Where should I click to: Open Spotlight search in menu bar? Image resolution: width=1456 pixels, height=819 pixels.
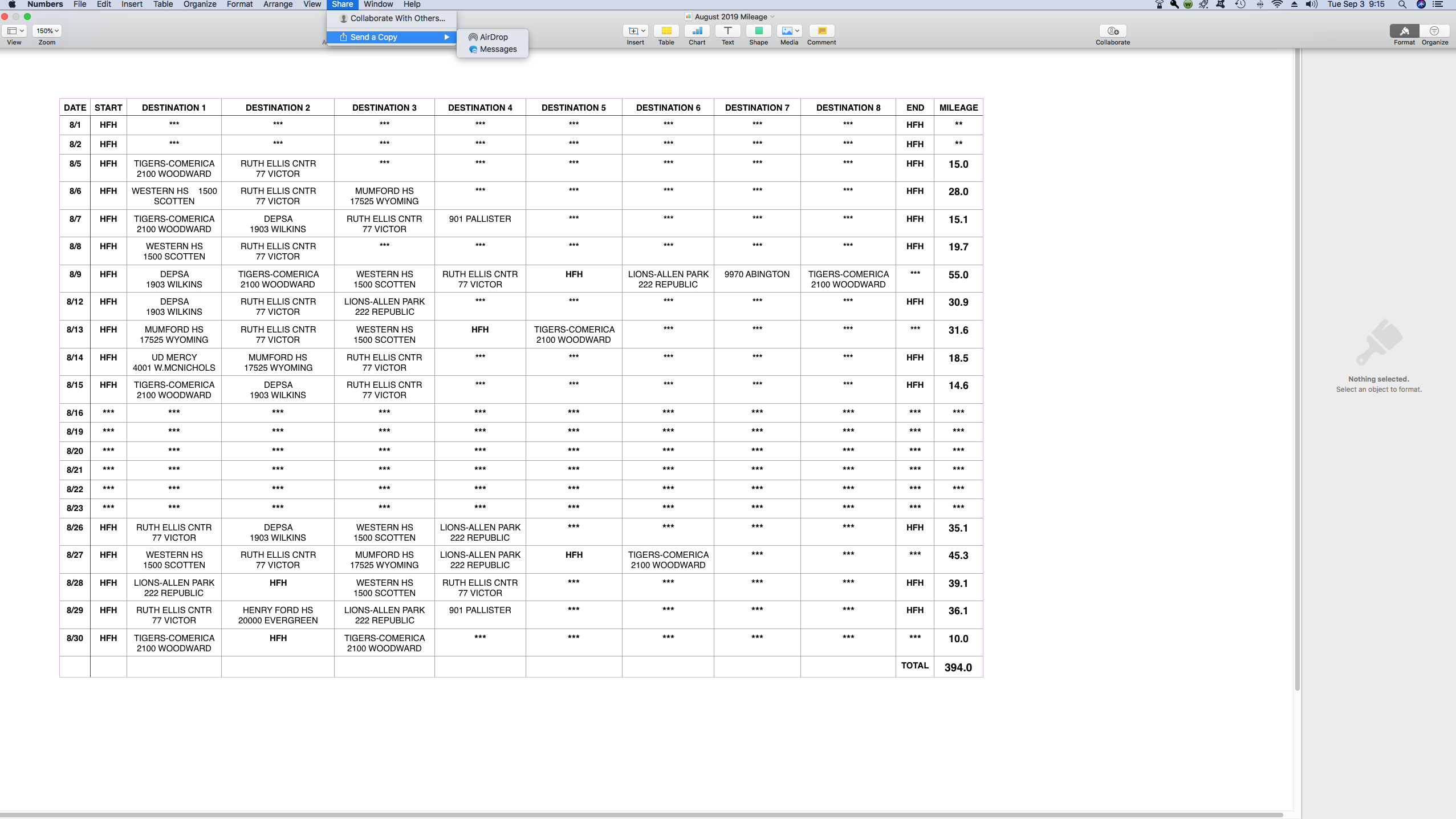point(1402,4)
